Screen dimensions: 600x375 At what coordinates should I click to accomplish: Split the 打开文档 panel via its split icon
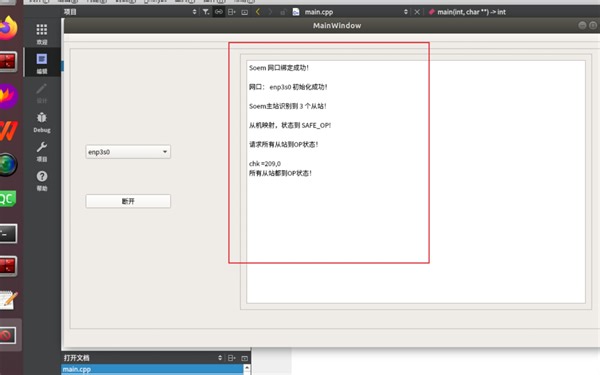(x=232, y=358)
